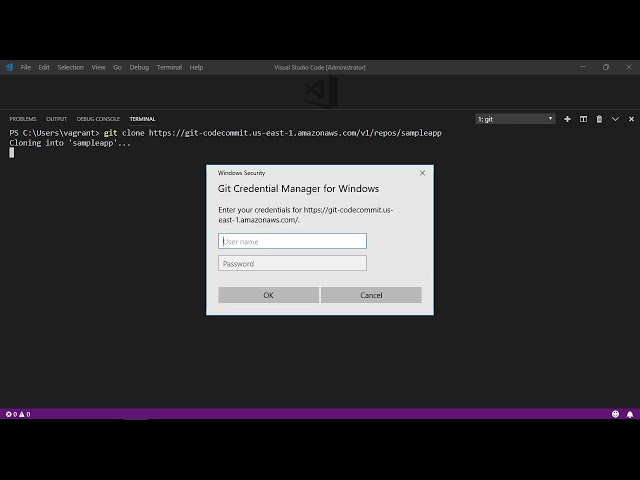Open the Help menu
The image size is (640, 480).
click(196, 67)
